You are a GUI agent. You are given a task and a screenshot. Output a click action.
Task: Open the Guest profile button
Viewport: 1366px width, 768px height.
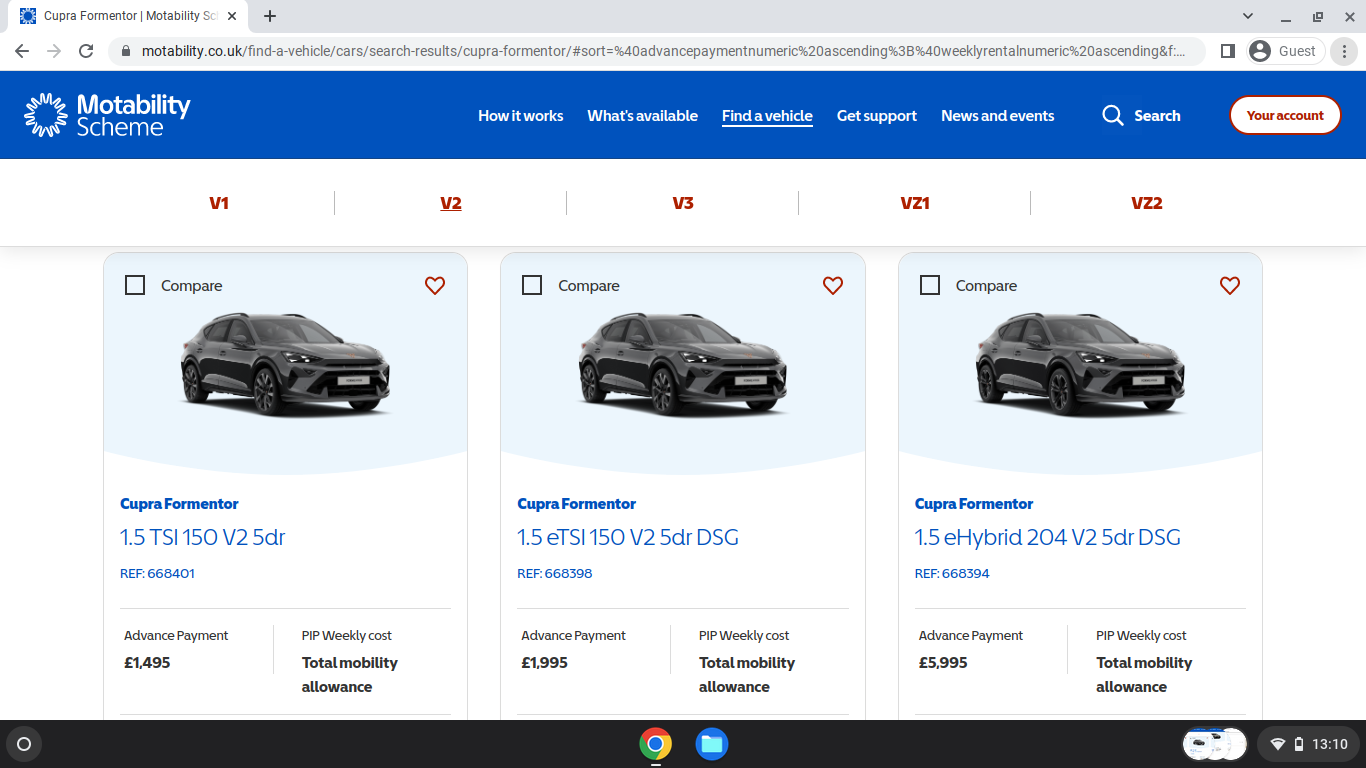(1286, 51)
